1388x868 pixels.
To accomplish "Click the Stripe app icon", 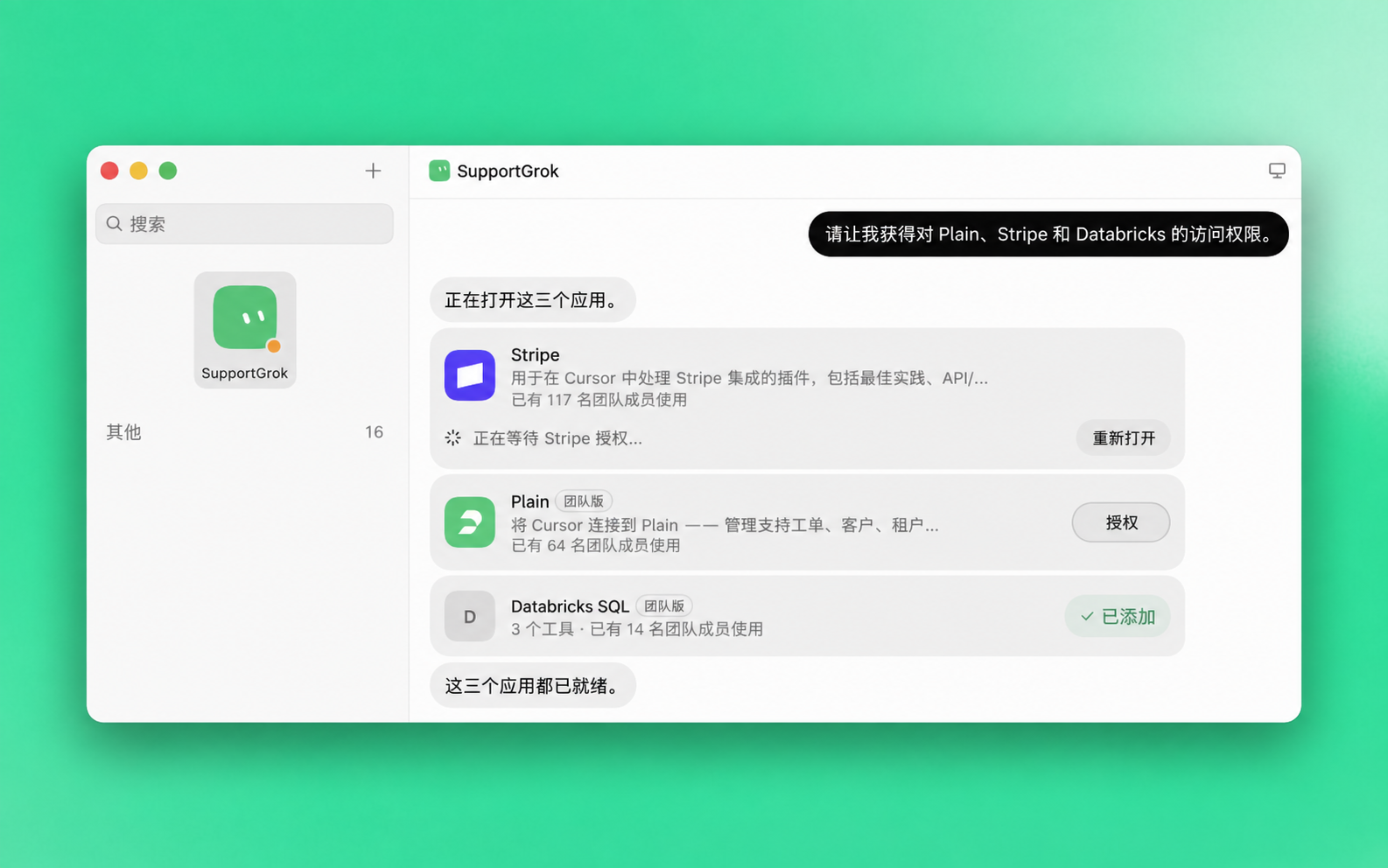I will coord(470,375).
